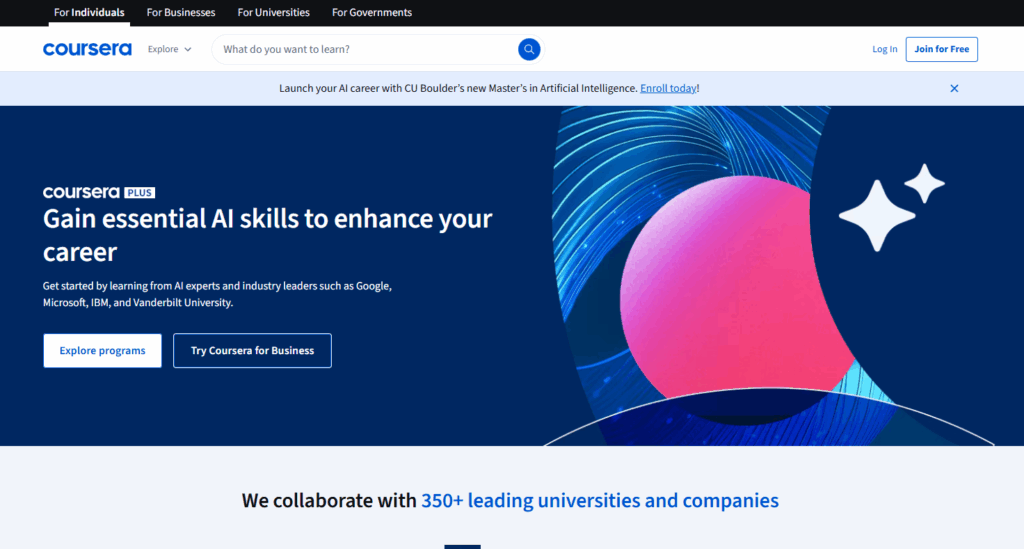The height and width of the screenshot is (549, 1024).
Task: Click the small white sparkle star graphic
Action: pos(925,183)
